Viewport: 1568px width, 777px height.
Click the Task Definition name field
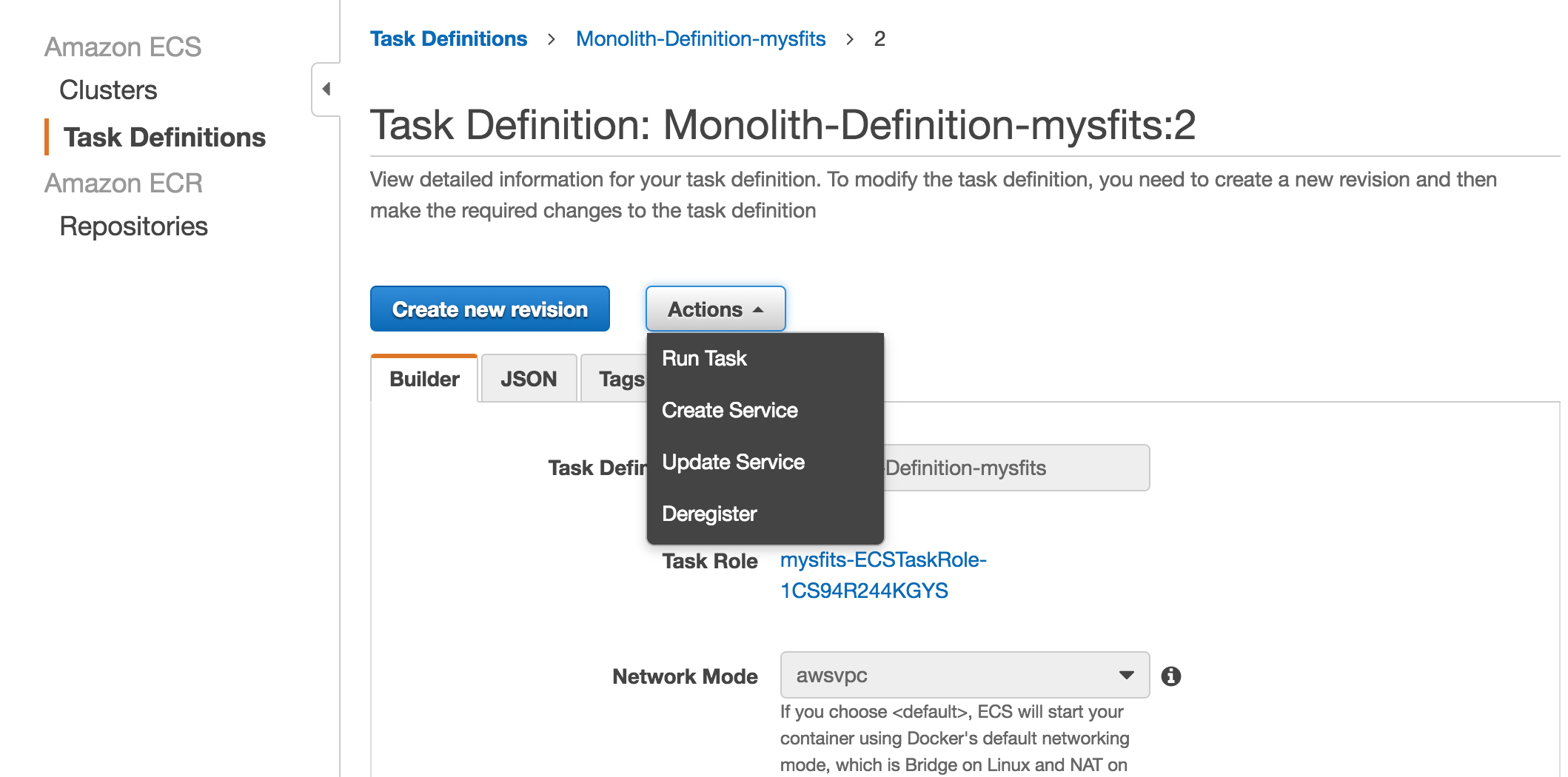1016,468
